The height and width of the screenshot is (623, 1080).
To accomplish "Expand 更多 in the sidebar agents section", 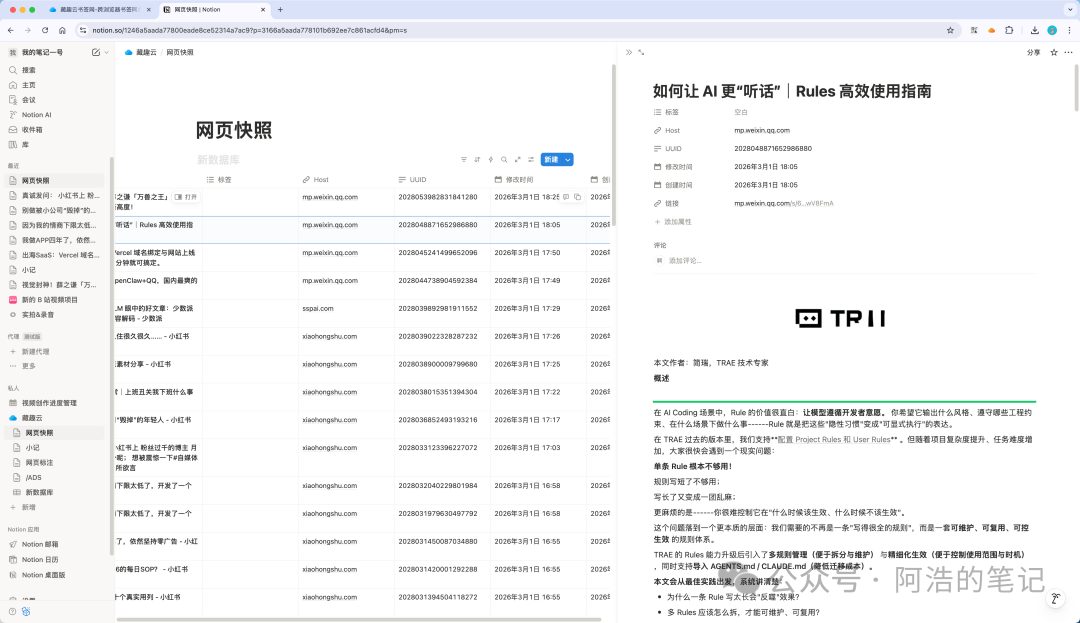I will tap(28, 366).
